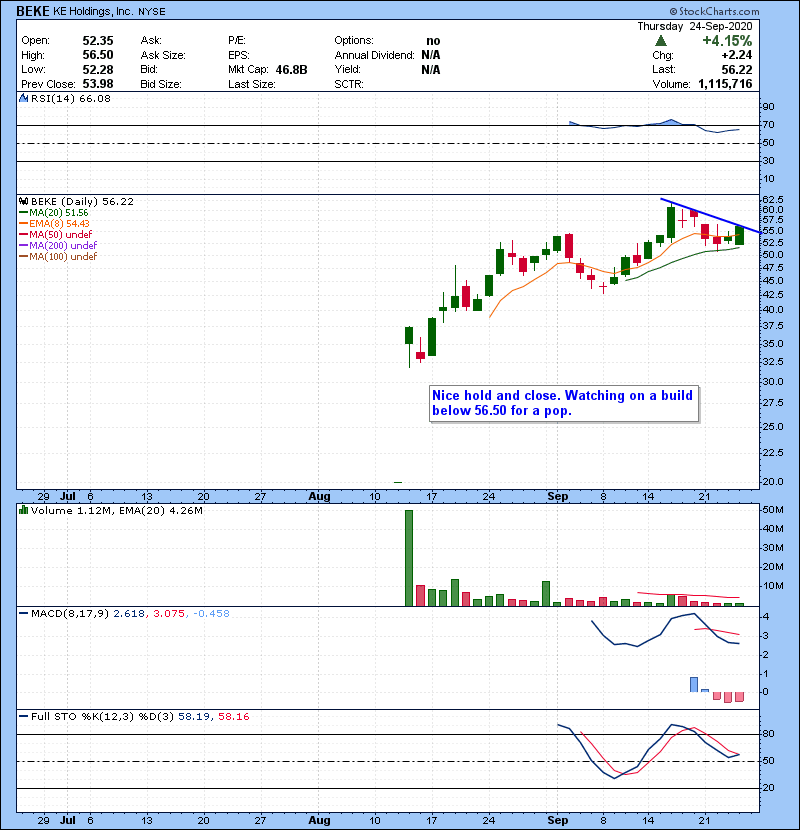Click the Volume 1.12M, EMA(20) 4.26M label
This screenshot has height=830, width=800.
click(x=116, y=510)
